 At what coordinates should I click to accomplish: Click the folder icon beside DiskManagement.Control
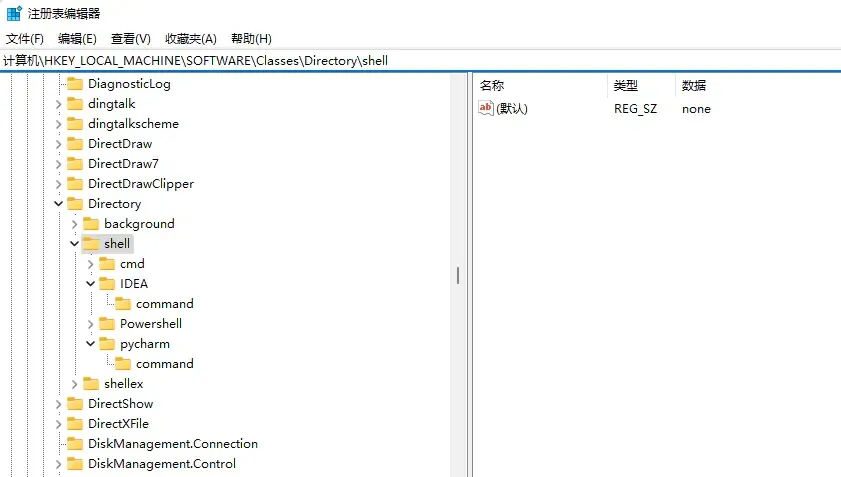75,464
